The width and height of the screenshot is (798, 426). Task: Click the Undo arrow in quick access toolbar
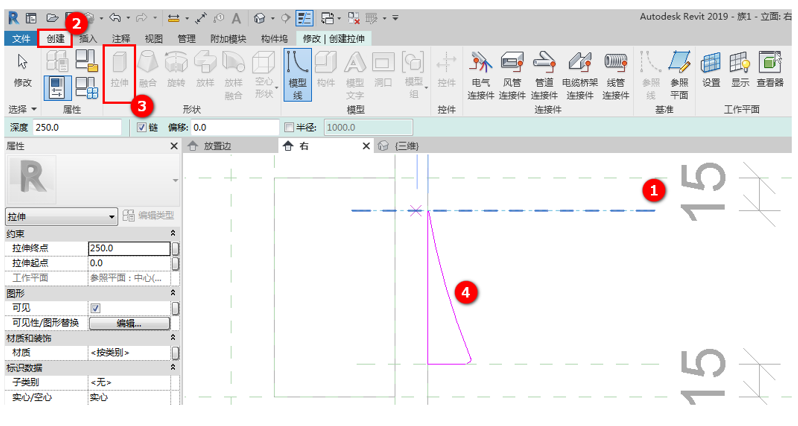[x=115, y=18]
